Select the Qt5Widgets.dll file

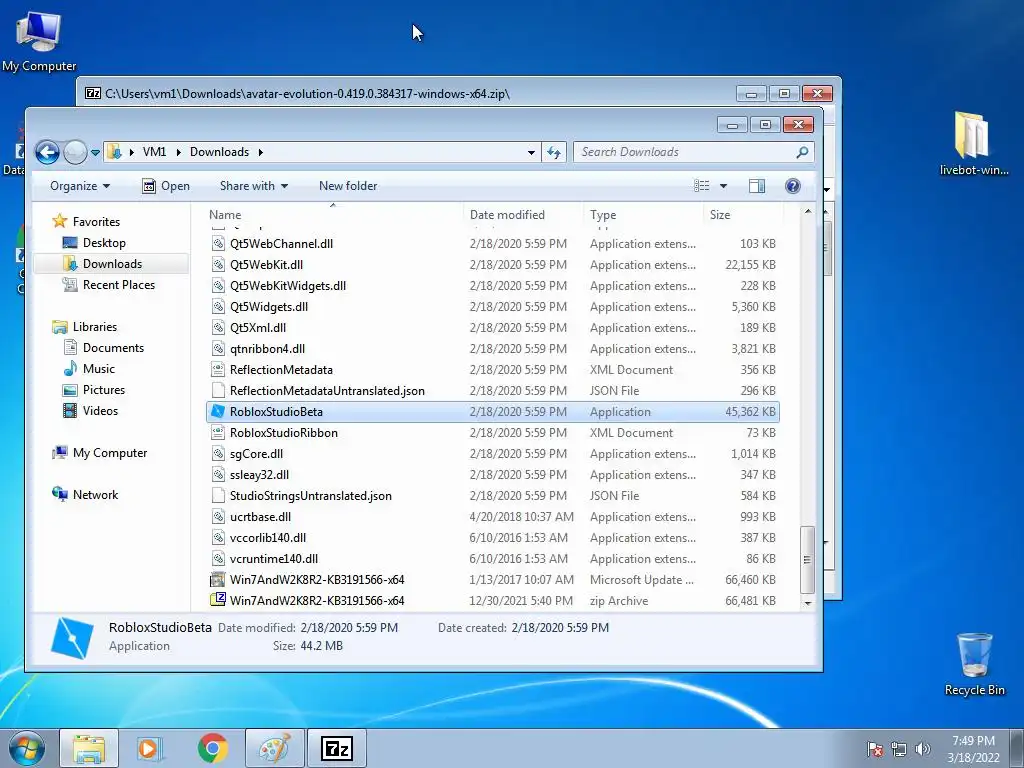pos(268,306)
